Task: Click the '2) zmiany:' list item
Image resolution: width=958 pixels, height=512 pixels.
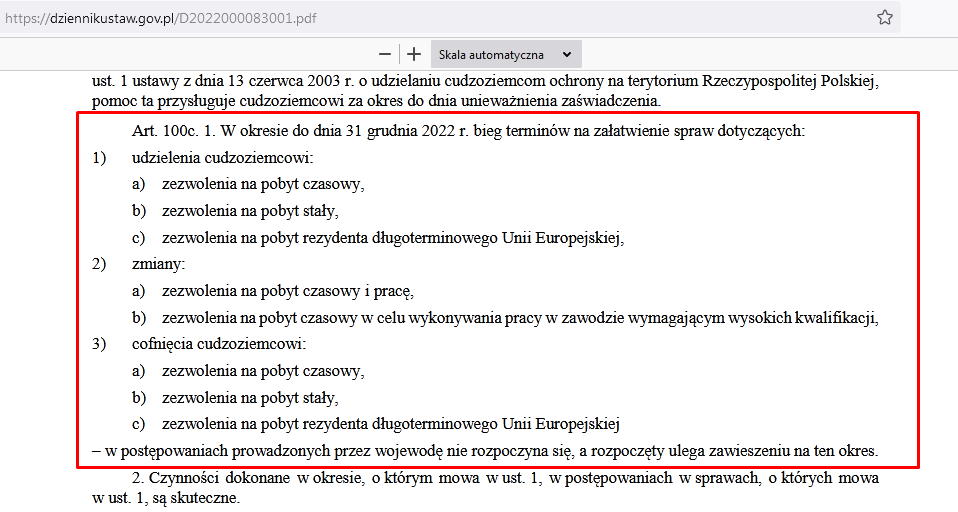Action: 139,264
